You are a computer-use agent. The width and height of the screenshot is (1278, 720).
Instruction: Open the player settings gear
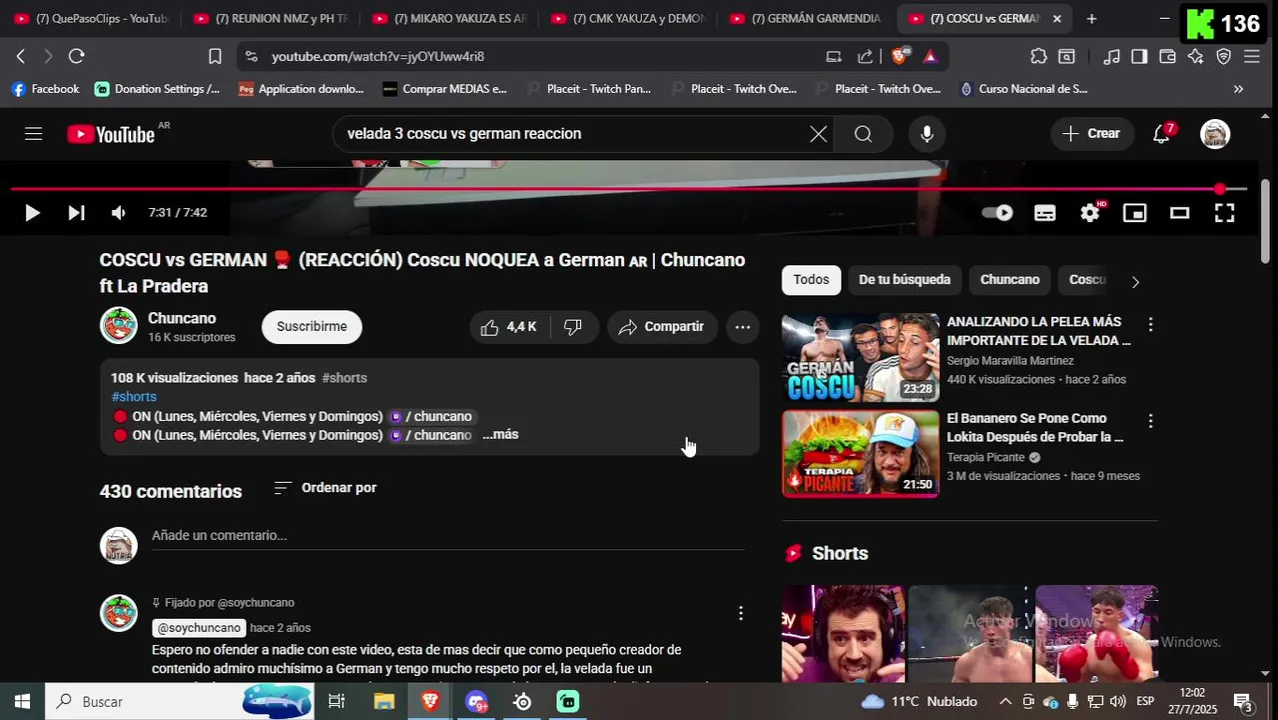(1090, 213)
